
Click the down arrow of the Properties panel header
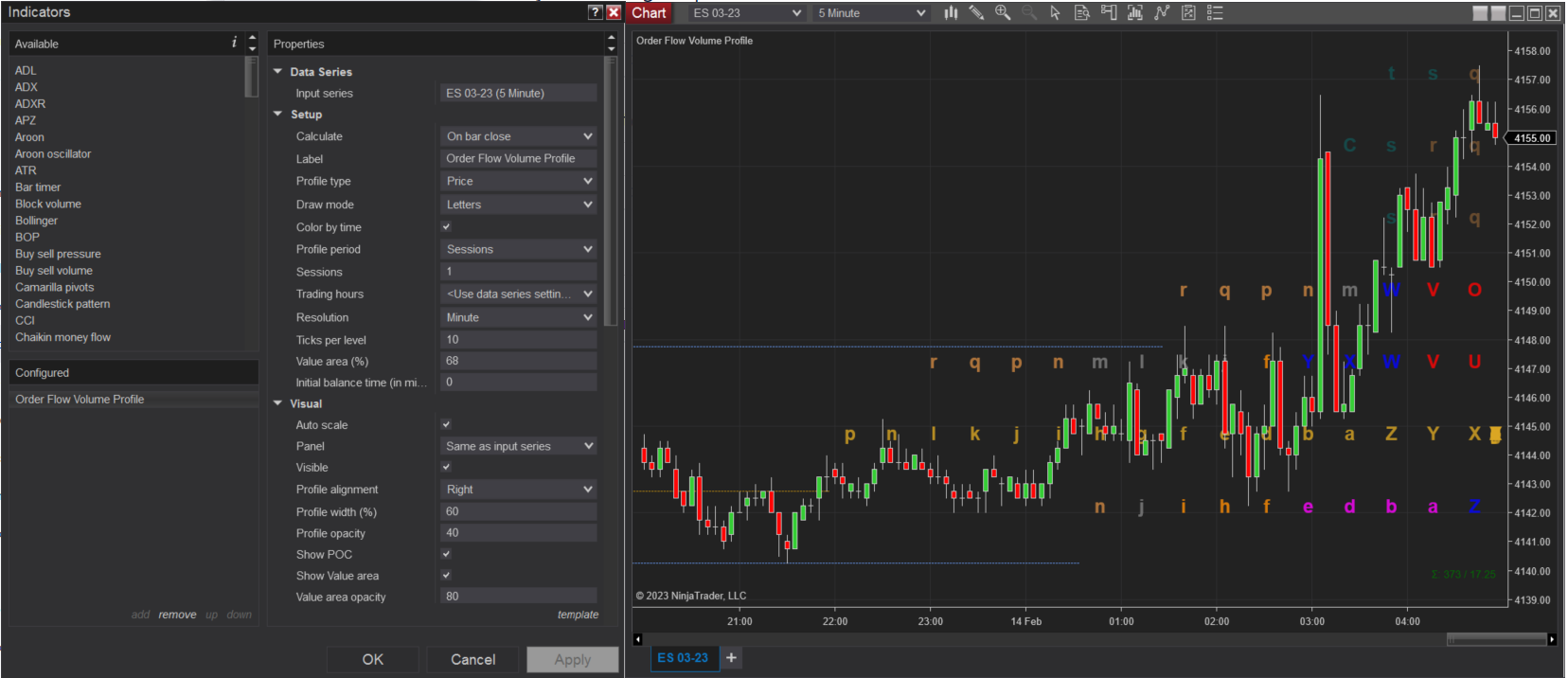click(x=611, y=48)
